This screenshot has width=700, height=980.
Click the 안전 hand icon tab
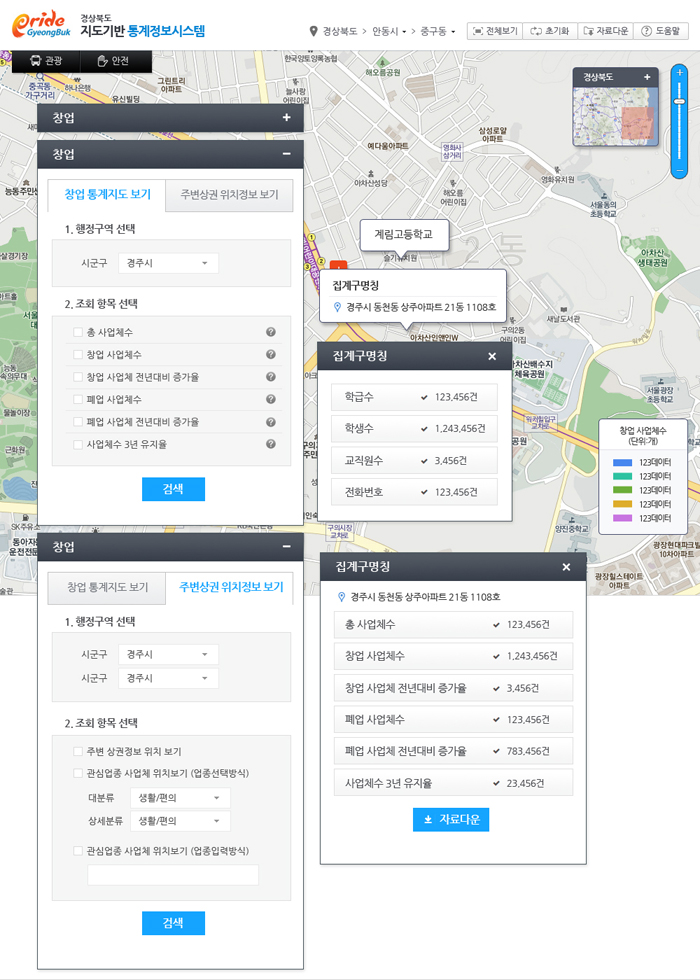pyautogui.click(x=113, y=60)
